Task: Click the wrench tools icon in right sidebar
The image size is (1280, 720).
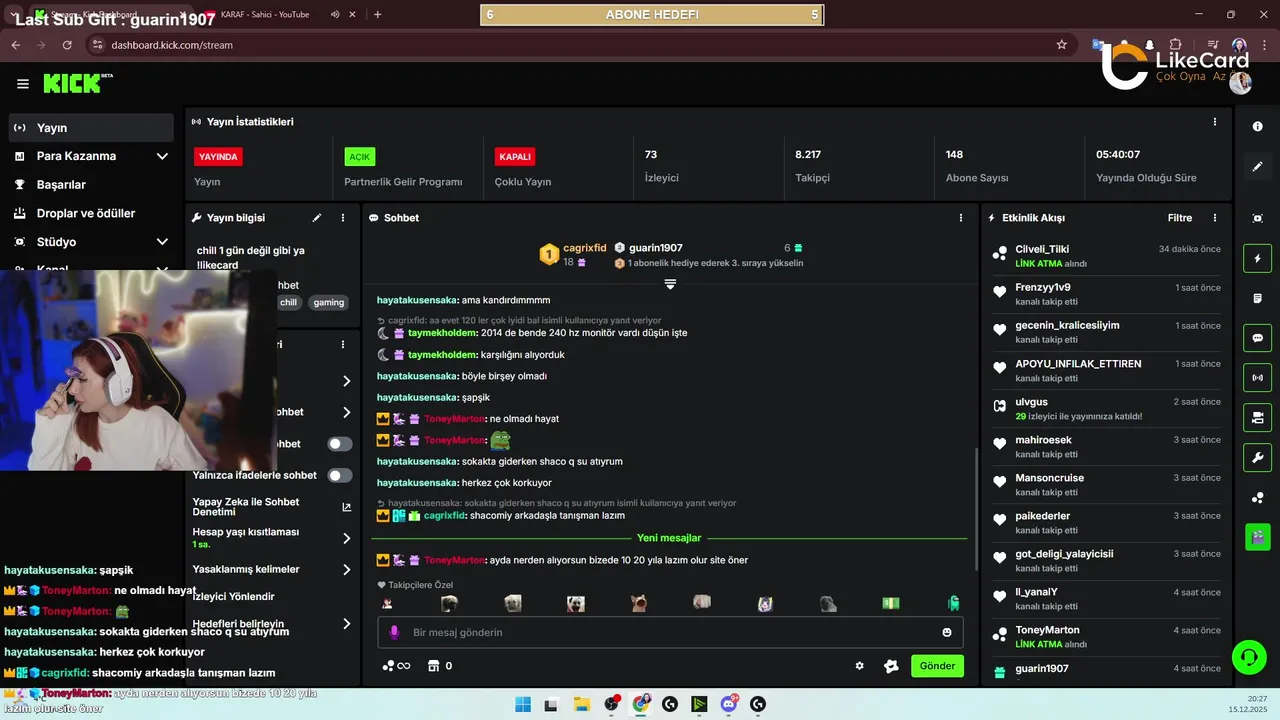Action: point(1257,457)
